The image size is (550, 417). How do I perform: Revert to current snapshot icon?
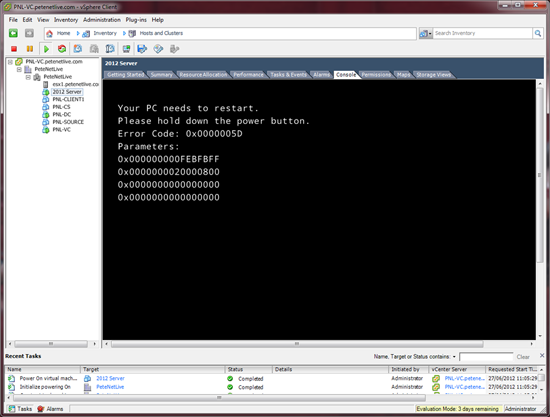94,49
